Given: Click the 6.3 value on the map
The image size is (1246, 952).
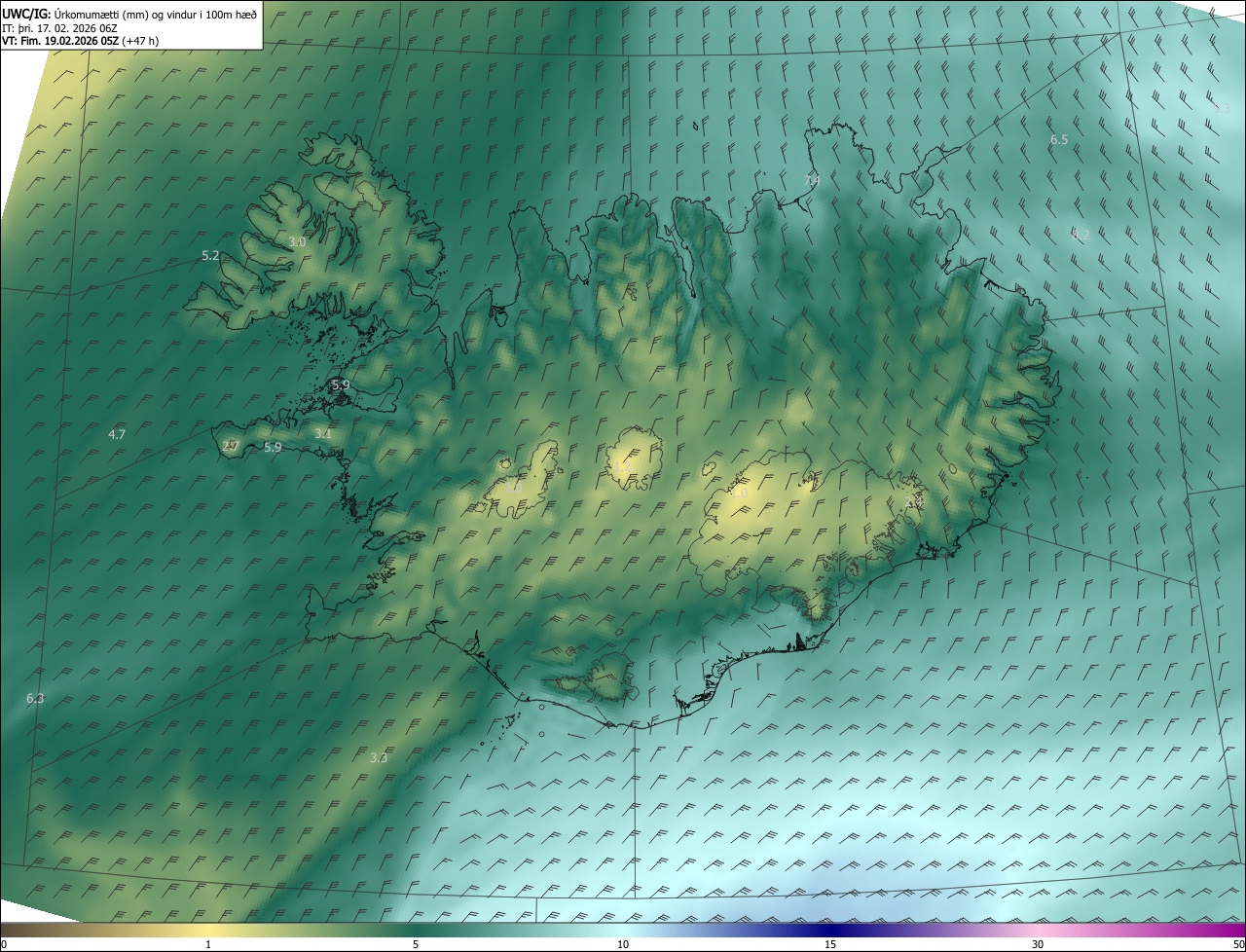Looking at the screenshot, I should (x=35, y=698).
